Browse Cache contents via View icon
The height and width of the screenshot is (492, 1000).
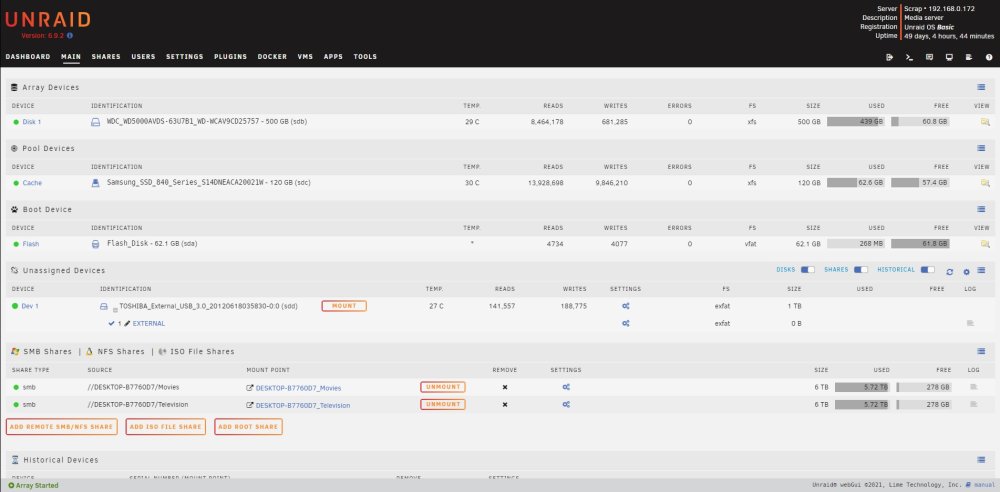coord(985,183)
